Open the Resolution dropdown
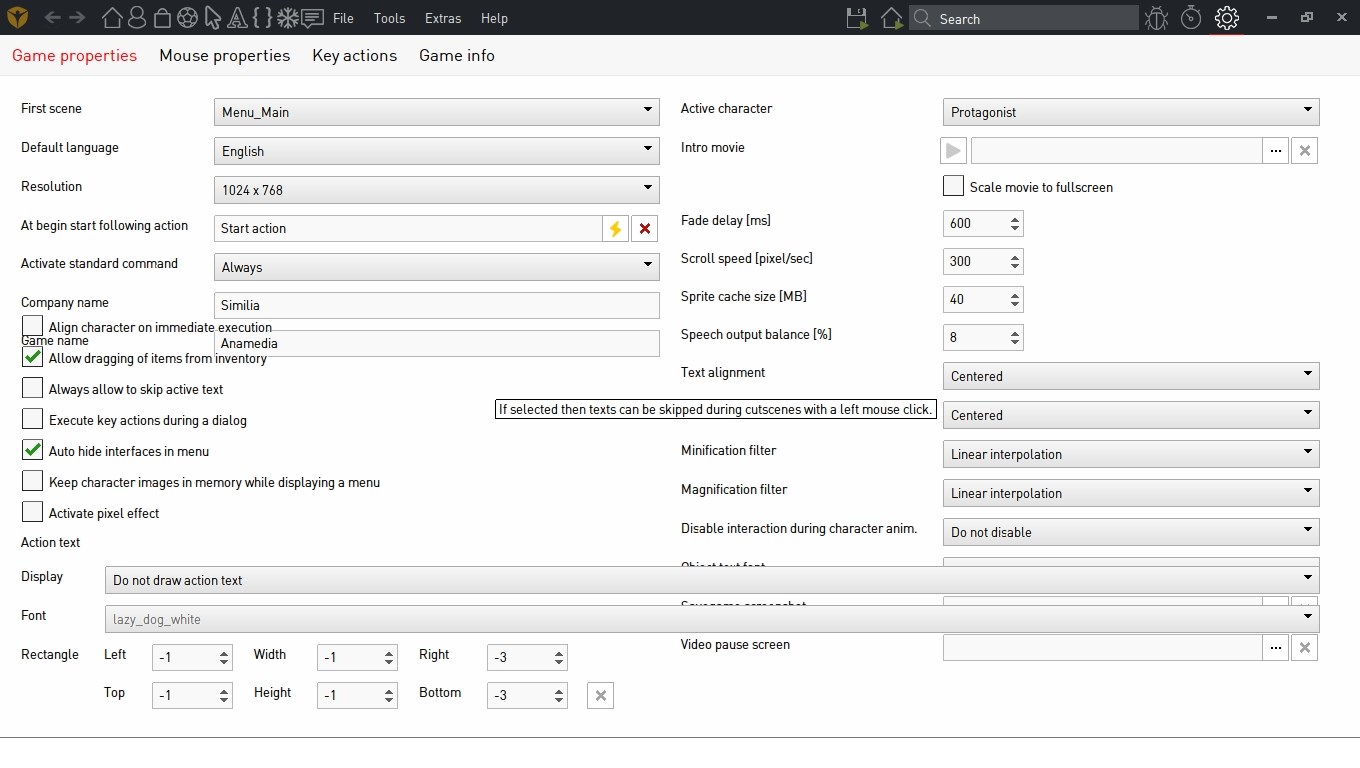The width and height of the screenshot is (1360, 768). pyautogui.click(x=437, y=189)
